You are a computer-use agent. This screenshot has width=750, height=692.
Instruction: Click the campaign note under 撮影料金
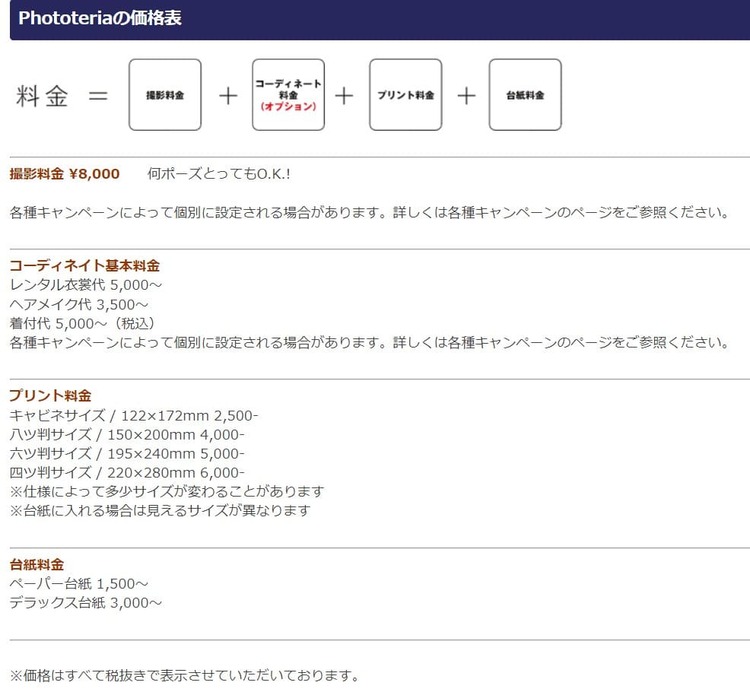click(x=369, y=212)
